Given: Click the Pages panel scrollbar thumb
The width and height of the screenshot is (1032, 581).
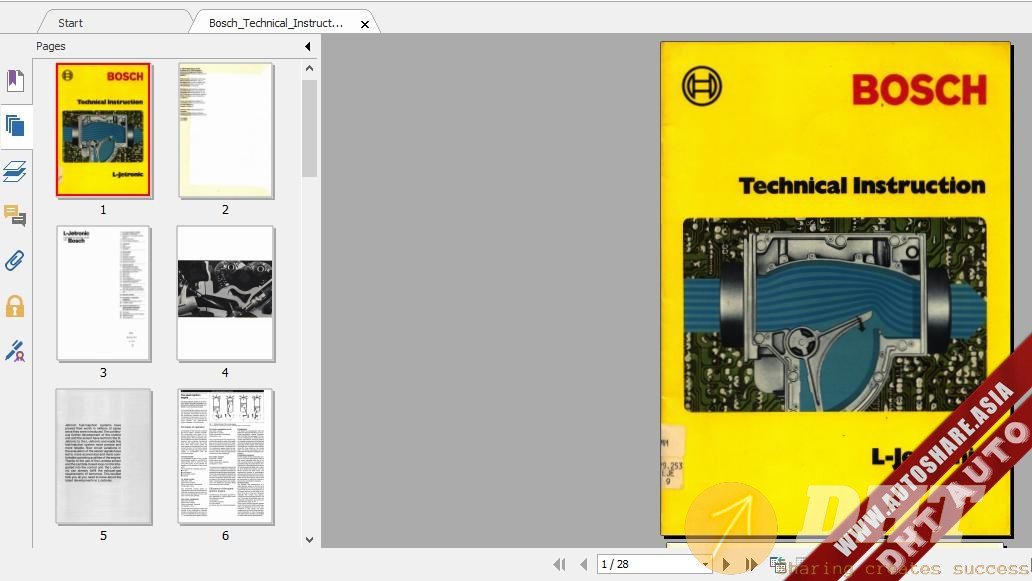Looking at the screenshot, I should [309, 128].
